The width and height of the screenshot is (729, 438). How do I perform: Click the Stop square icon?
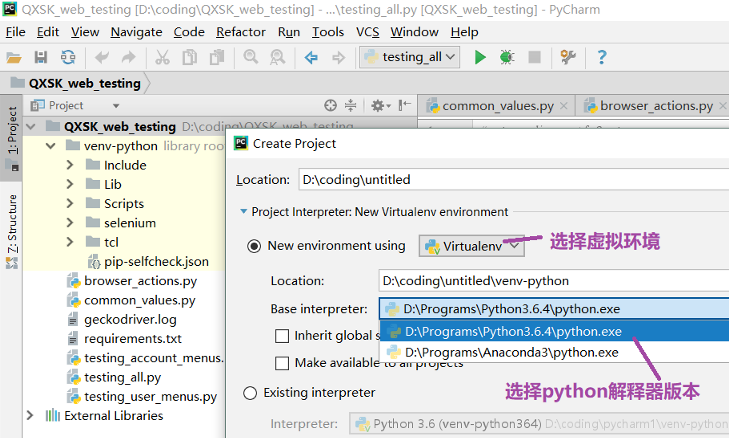[535, 58]
